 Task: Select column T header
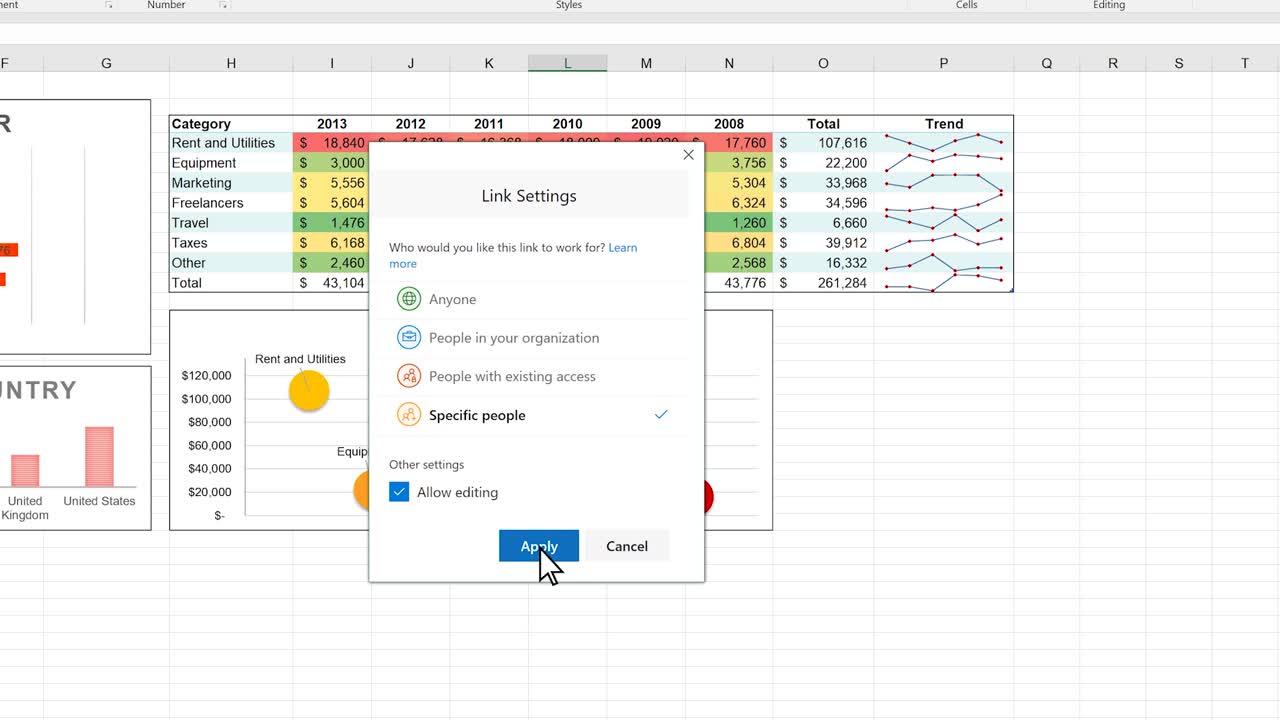coord(1245,63)
